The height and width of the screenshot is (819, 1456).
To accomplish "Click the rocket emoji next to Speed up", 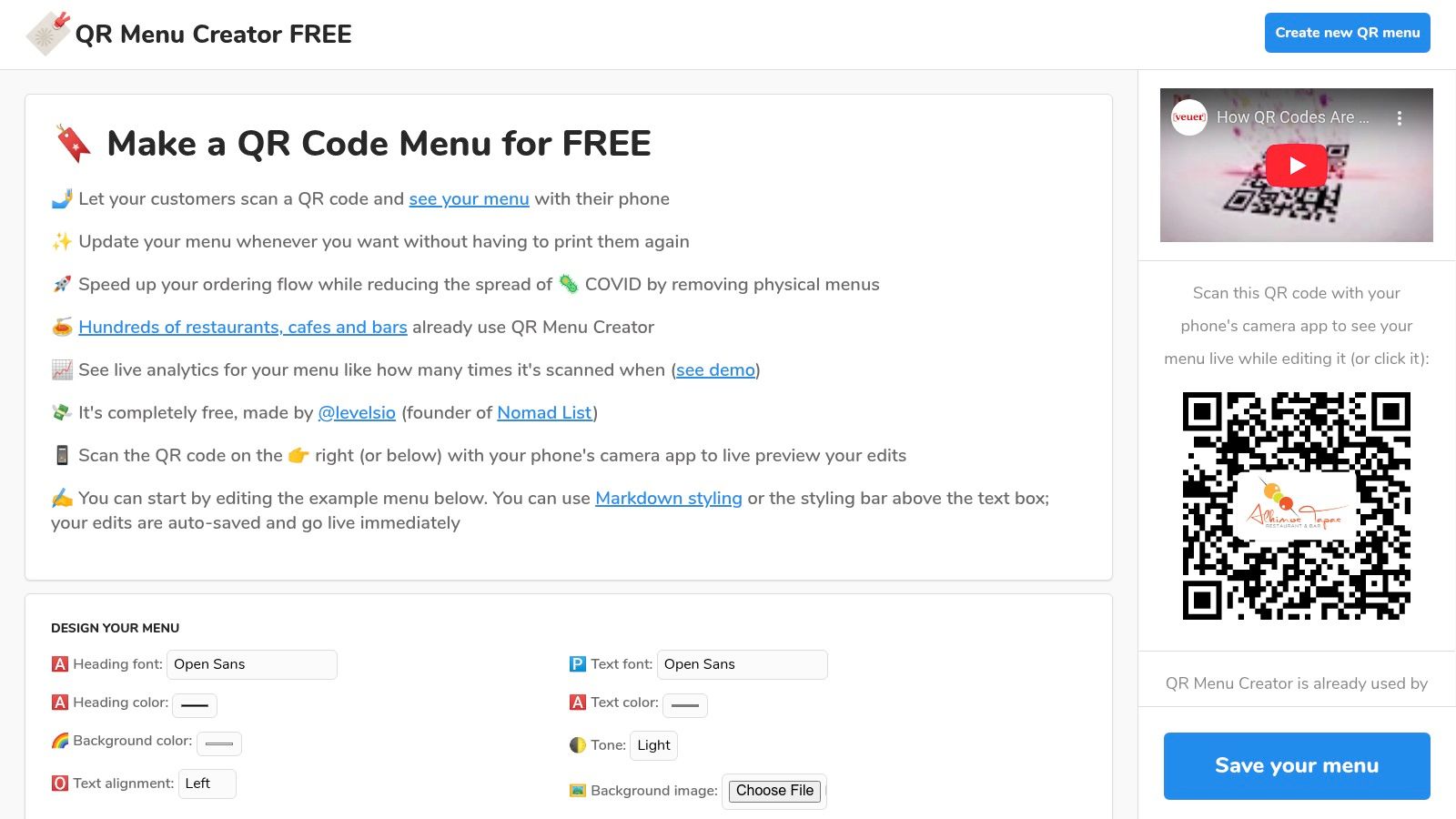I will tap(62, 284).
